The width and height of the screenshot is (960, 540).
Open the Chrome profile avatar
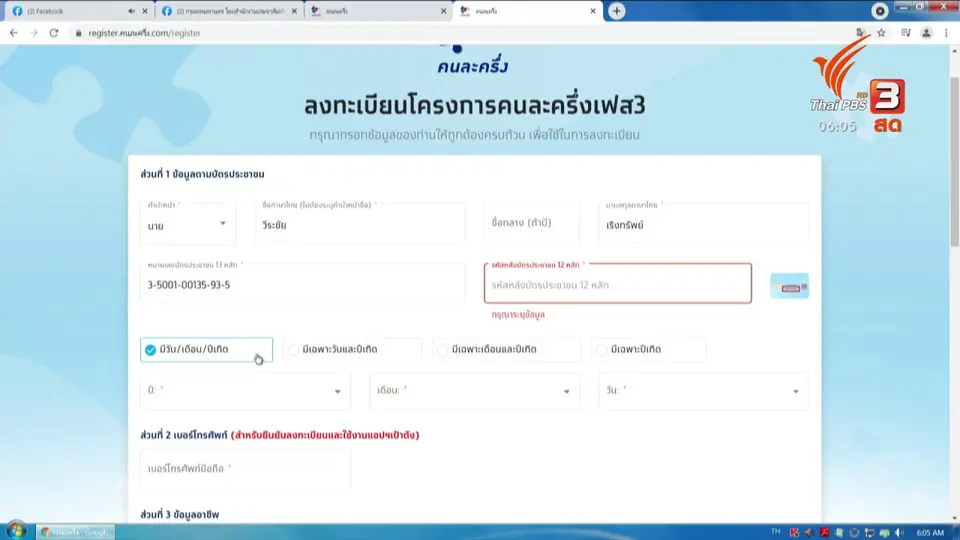(926, 33)
